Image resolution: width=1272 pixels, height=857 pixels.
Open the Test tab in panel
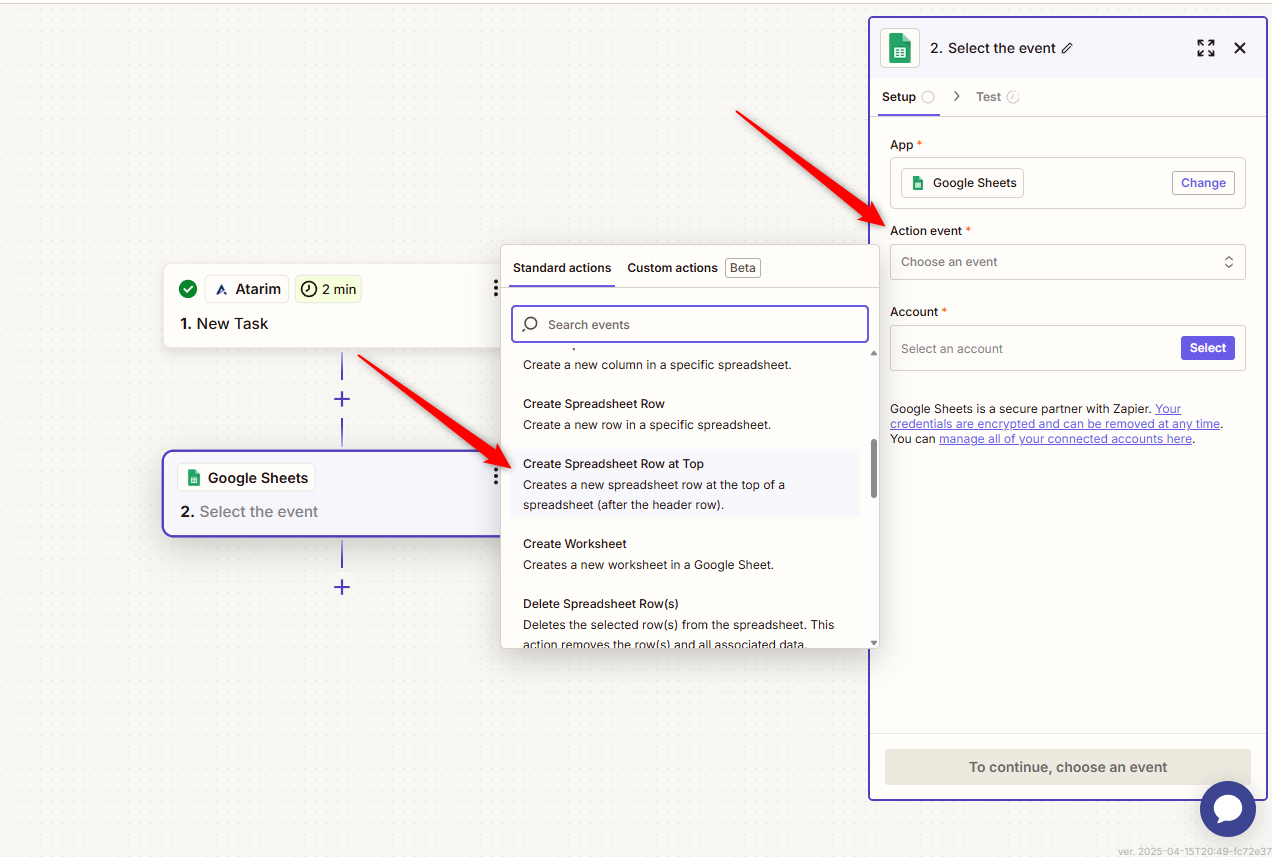point(988,97)
